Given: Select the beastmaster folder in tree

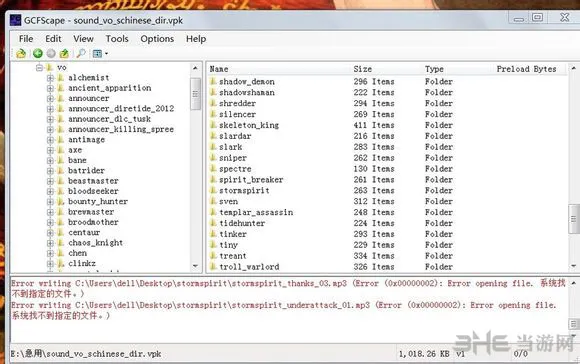Looking at the screenshot, I should pos(93,181).
